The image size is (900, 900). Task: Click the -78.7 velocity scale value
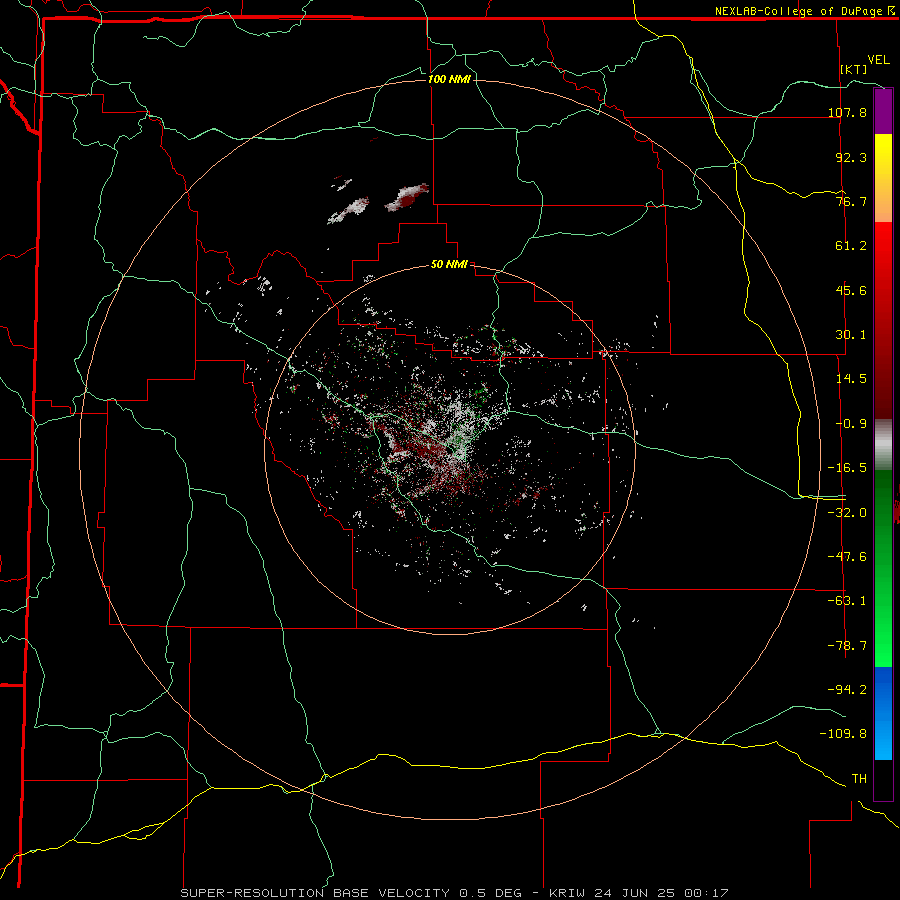click(847, 646)
